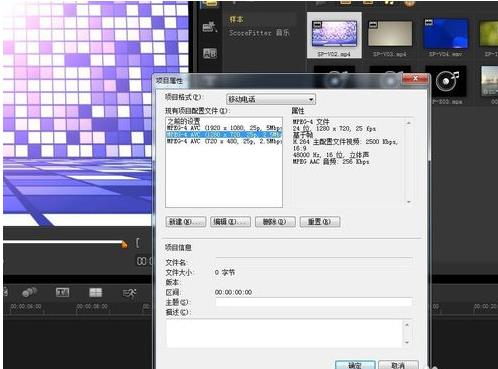Click the MPEG AAC 音频 256 Kbps line
498x369 pixels.
(331, 162)
